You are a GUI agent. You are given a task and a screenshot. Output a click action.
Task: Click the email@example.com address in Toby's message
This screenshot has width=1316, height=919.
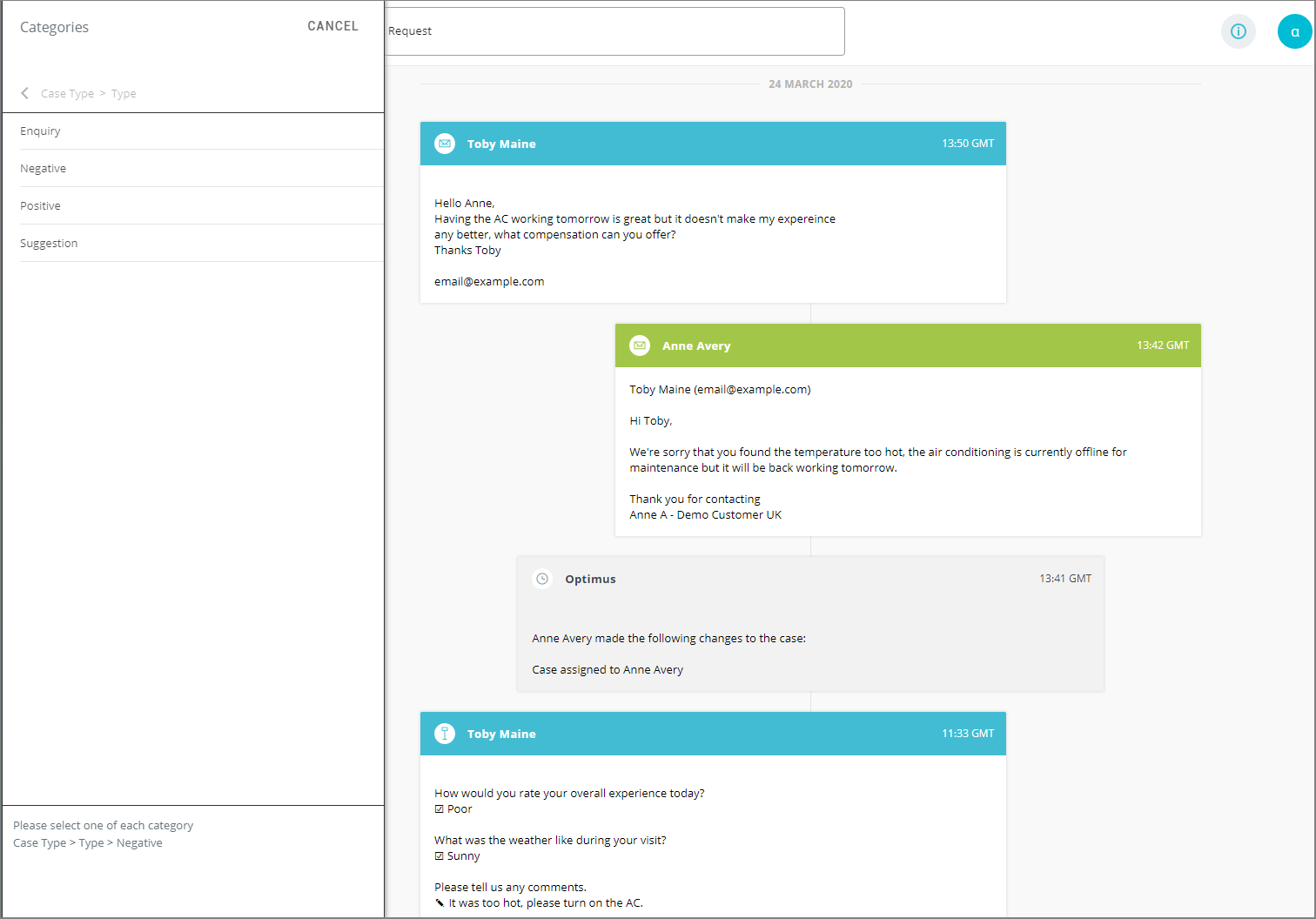(489, 281)
